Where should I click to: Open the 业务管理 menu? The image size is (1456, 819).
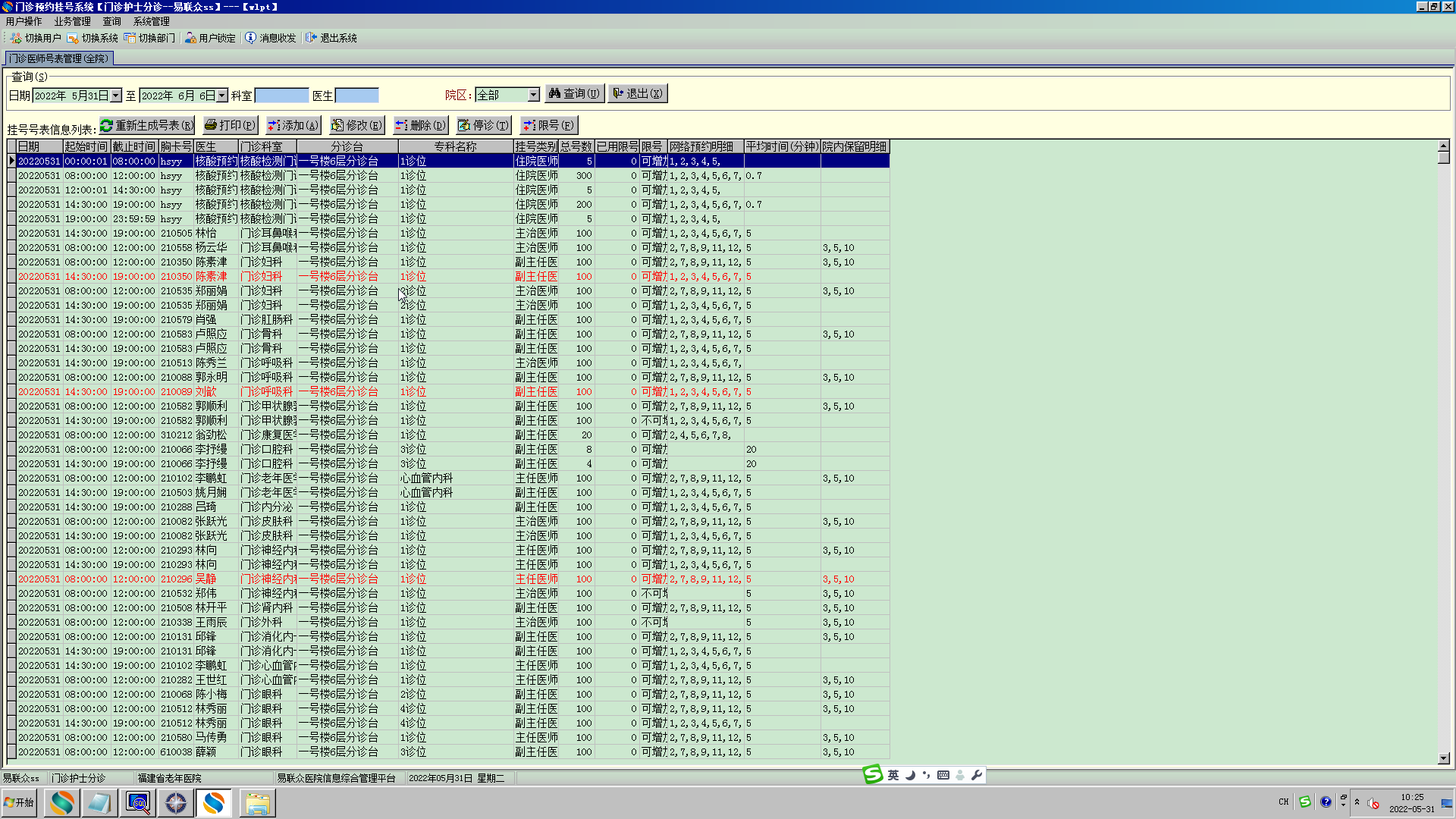pos(72,21)
